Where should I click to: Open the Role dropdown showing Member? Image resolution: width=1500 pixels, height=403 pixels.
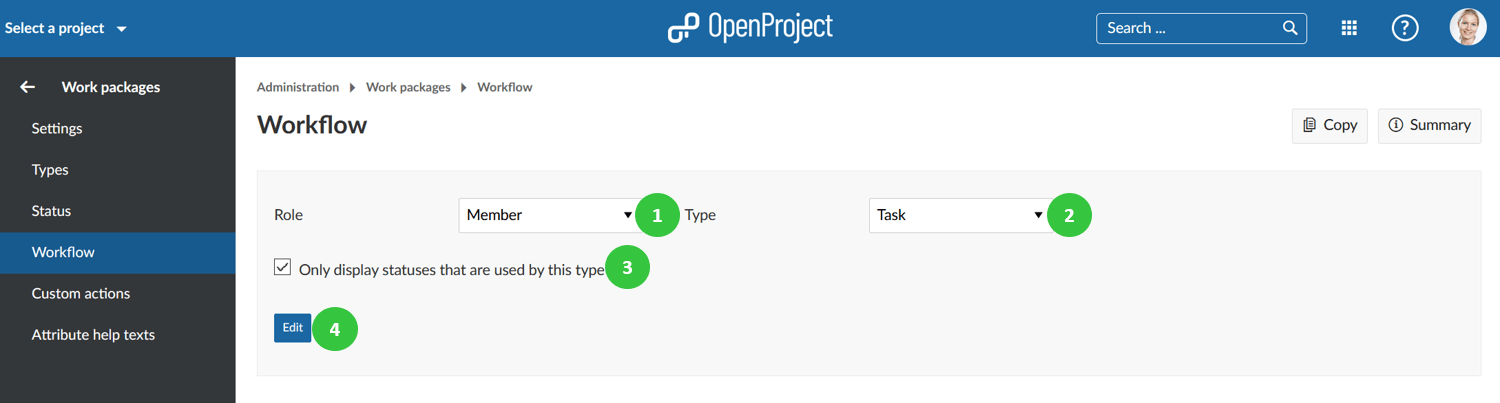pos(548,215)
